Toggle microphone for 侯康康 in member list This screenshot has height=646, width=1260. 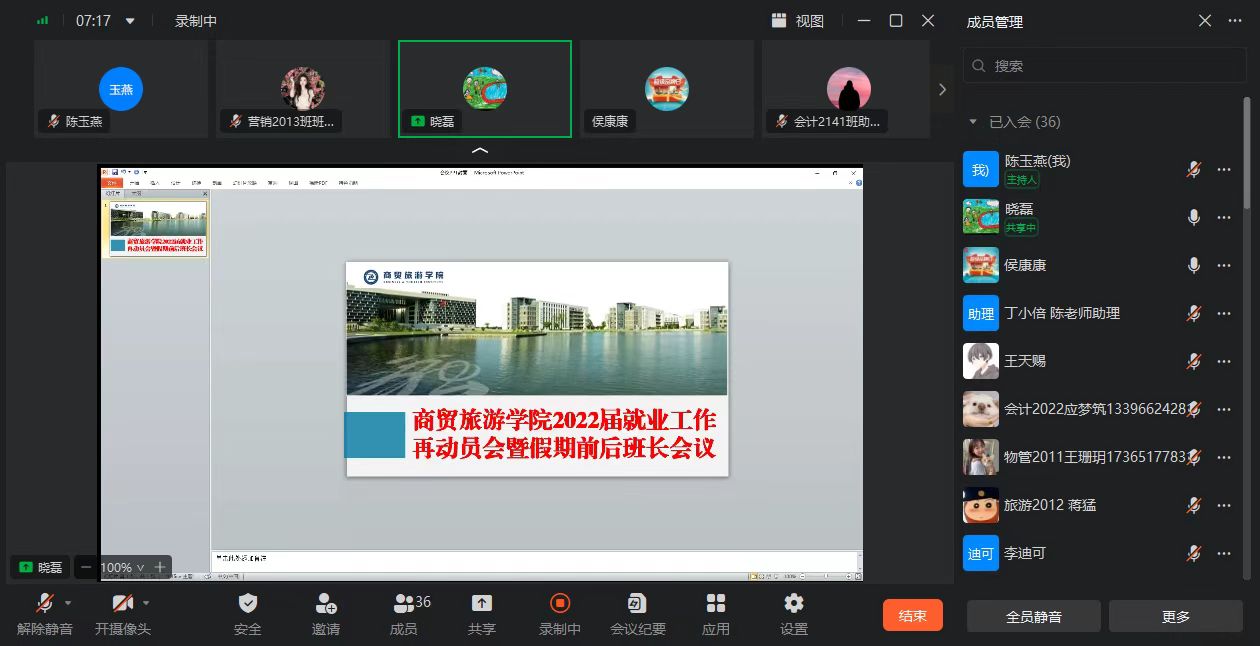click(1193, 265)
